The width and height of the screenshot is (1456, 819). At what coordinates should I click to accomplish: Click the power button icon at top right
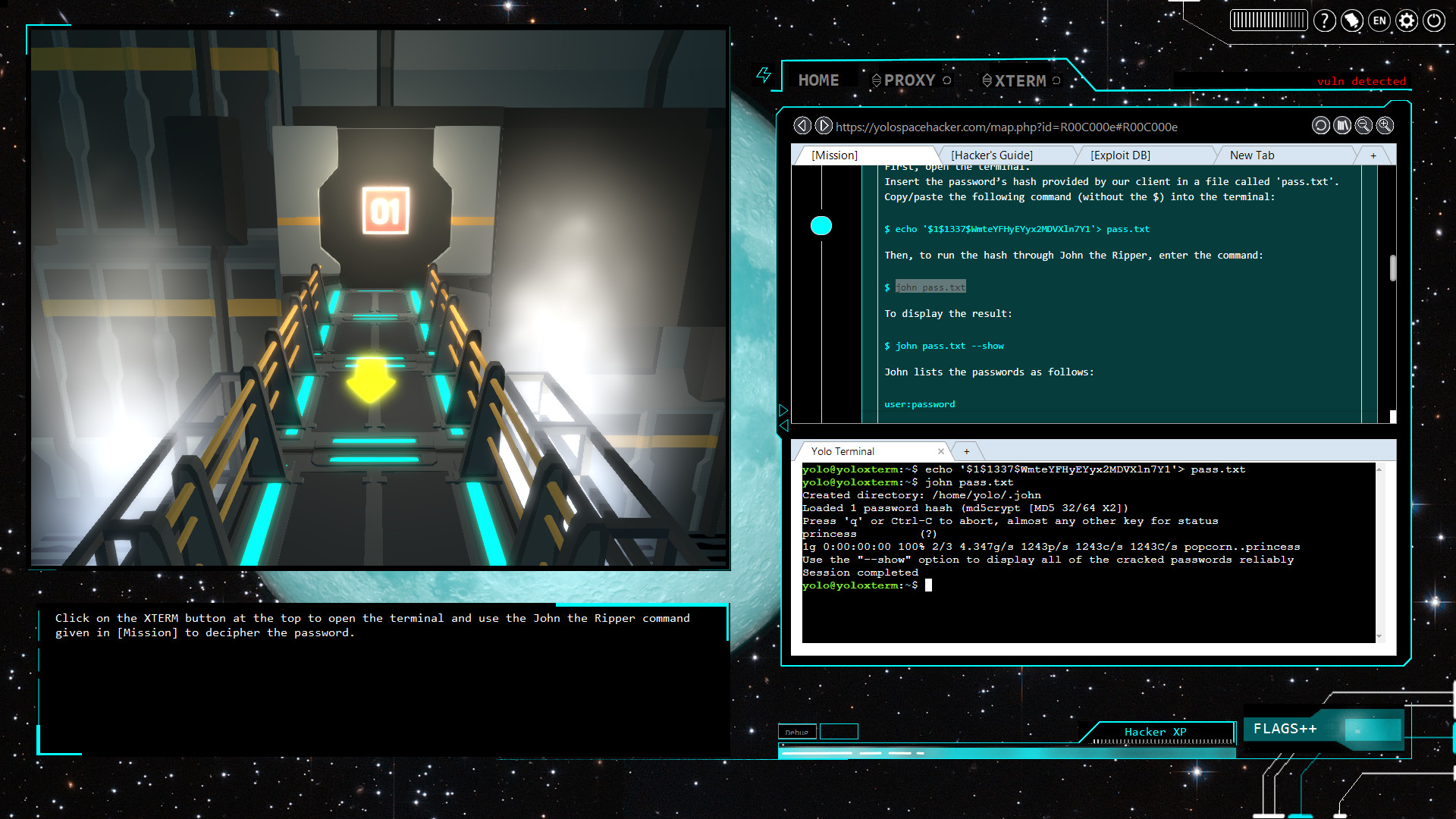pyautogui.click(x=1433, y=20)
